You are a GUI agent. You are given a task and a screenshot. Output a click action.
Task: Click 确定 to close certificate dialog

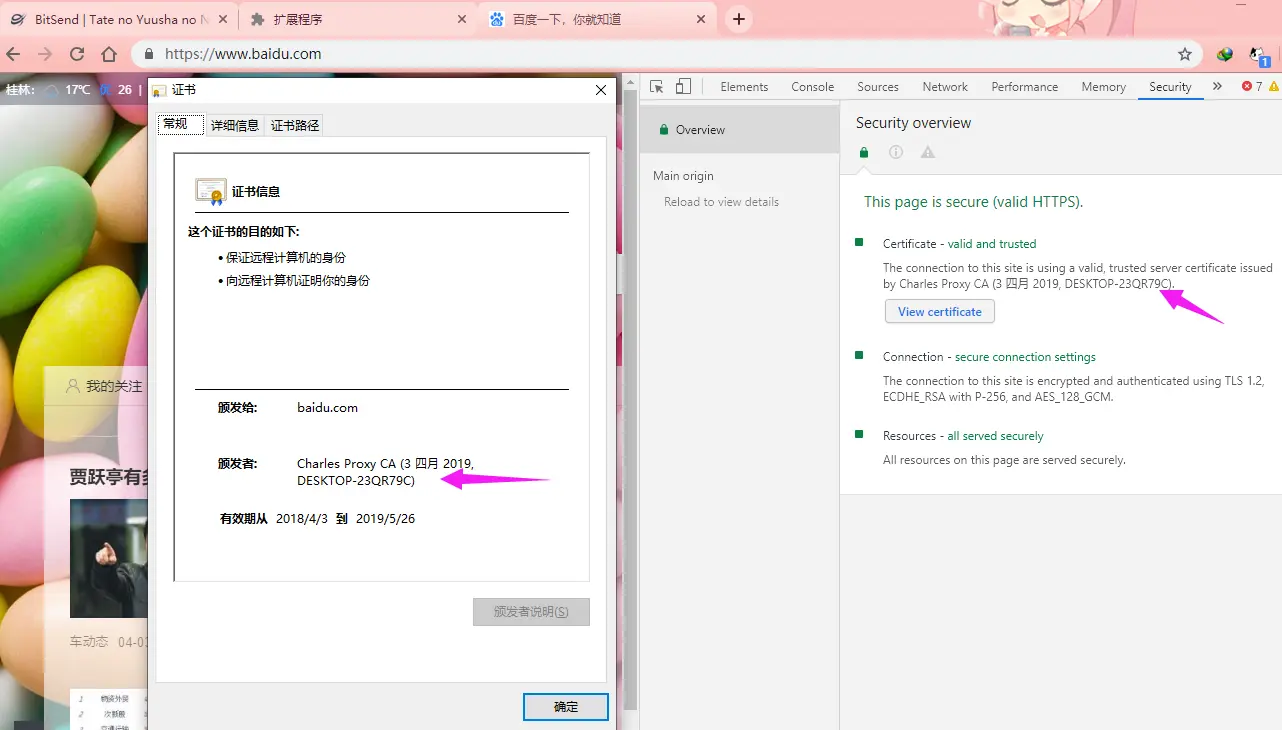point(566,706)
